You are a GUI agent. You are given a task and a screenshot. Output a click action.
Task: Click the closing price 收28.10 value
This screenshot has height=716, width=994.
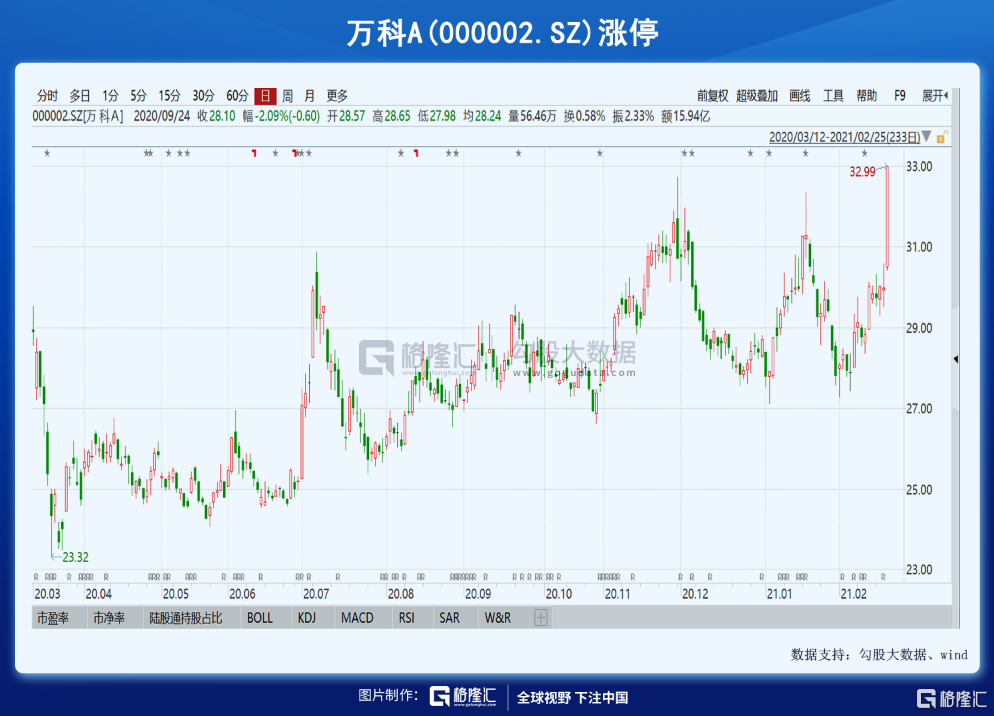(216, 116)
